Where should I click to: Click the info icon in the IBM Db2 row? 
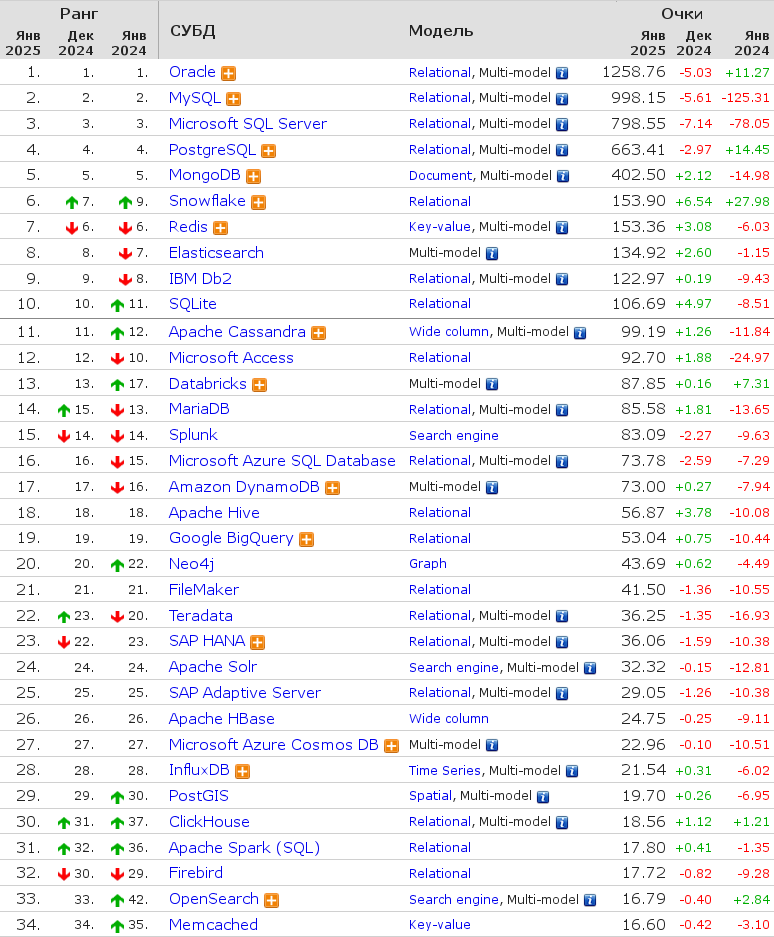(562, 280)
